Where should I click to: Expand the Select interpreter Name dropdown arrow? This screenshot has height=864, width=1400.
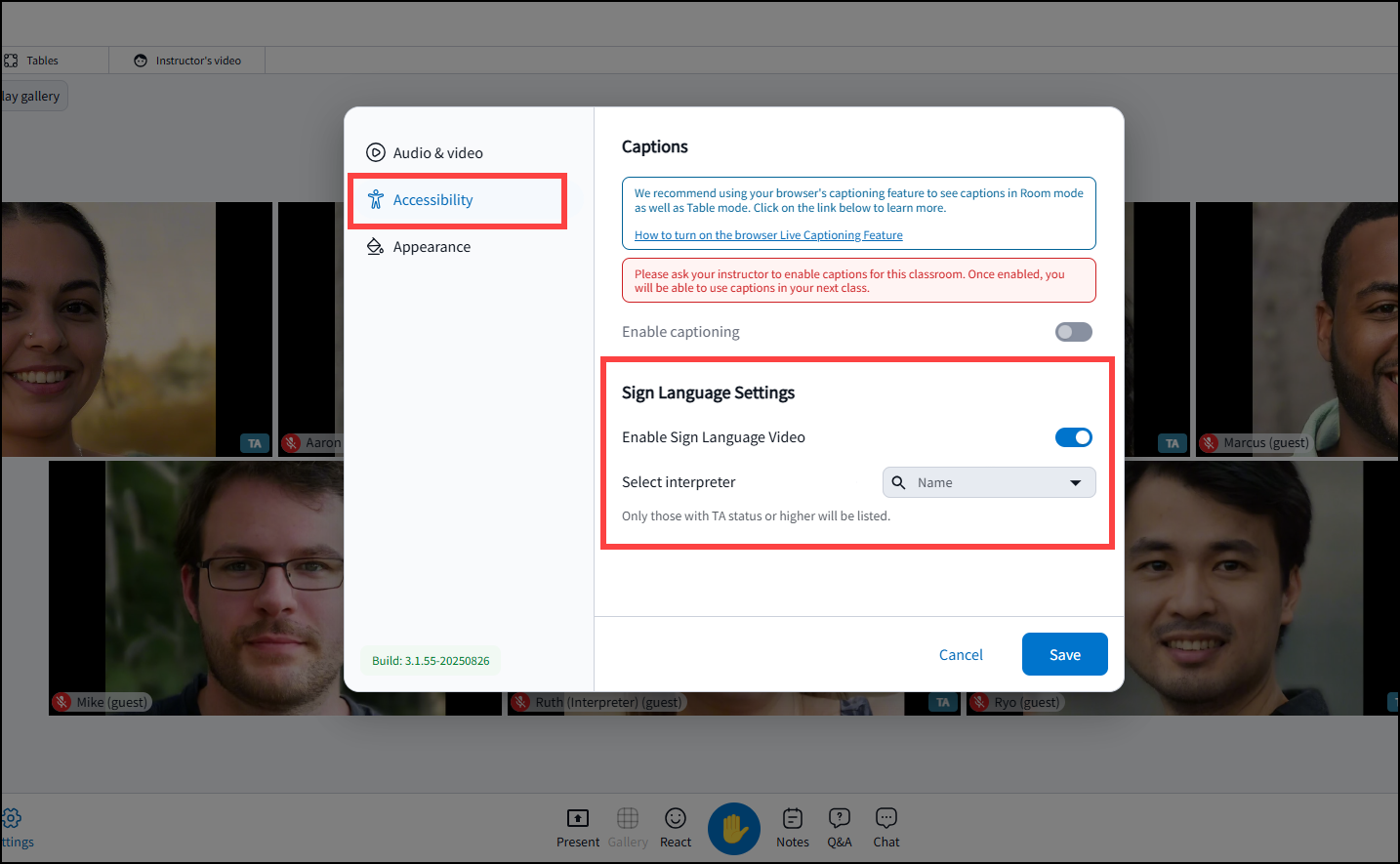[1075, 483]
